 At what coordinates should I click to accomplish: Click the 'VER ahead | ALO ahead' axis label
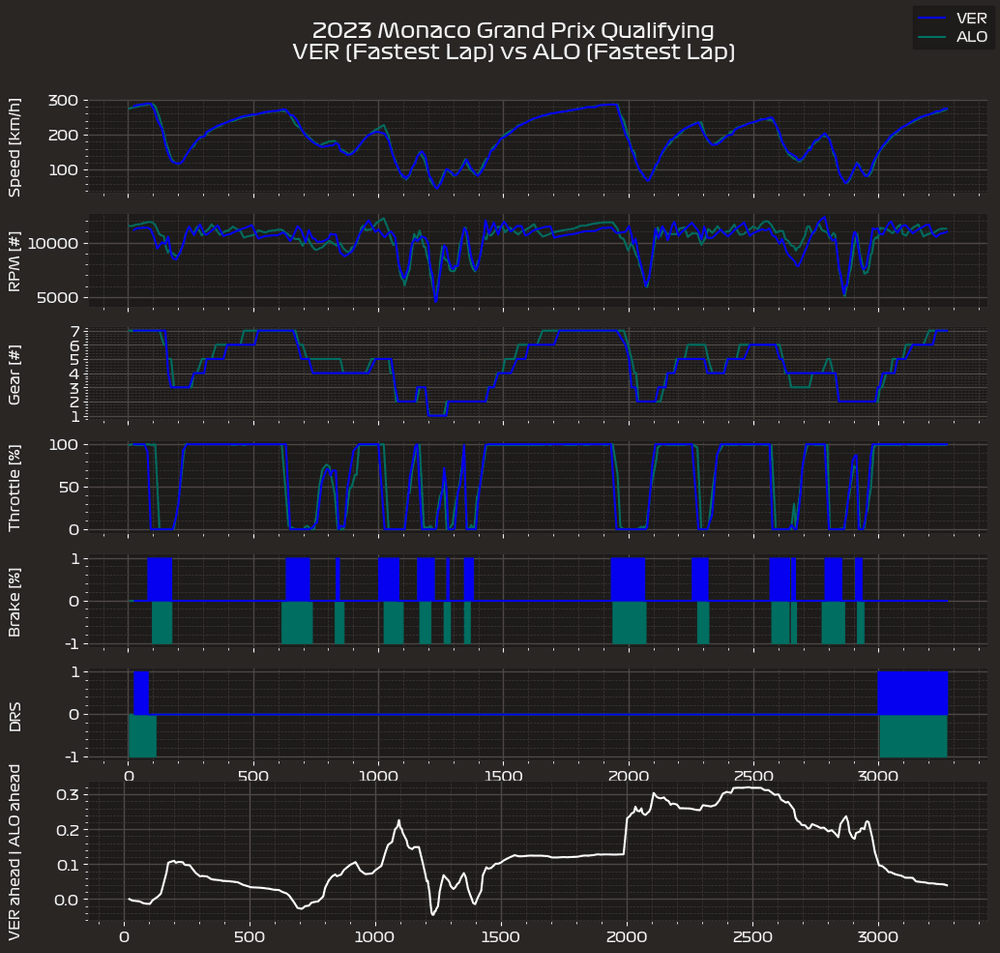tap(14, 853)
